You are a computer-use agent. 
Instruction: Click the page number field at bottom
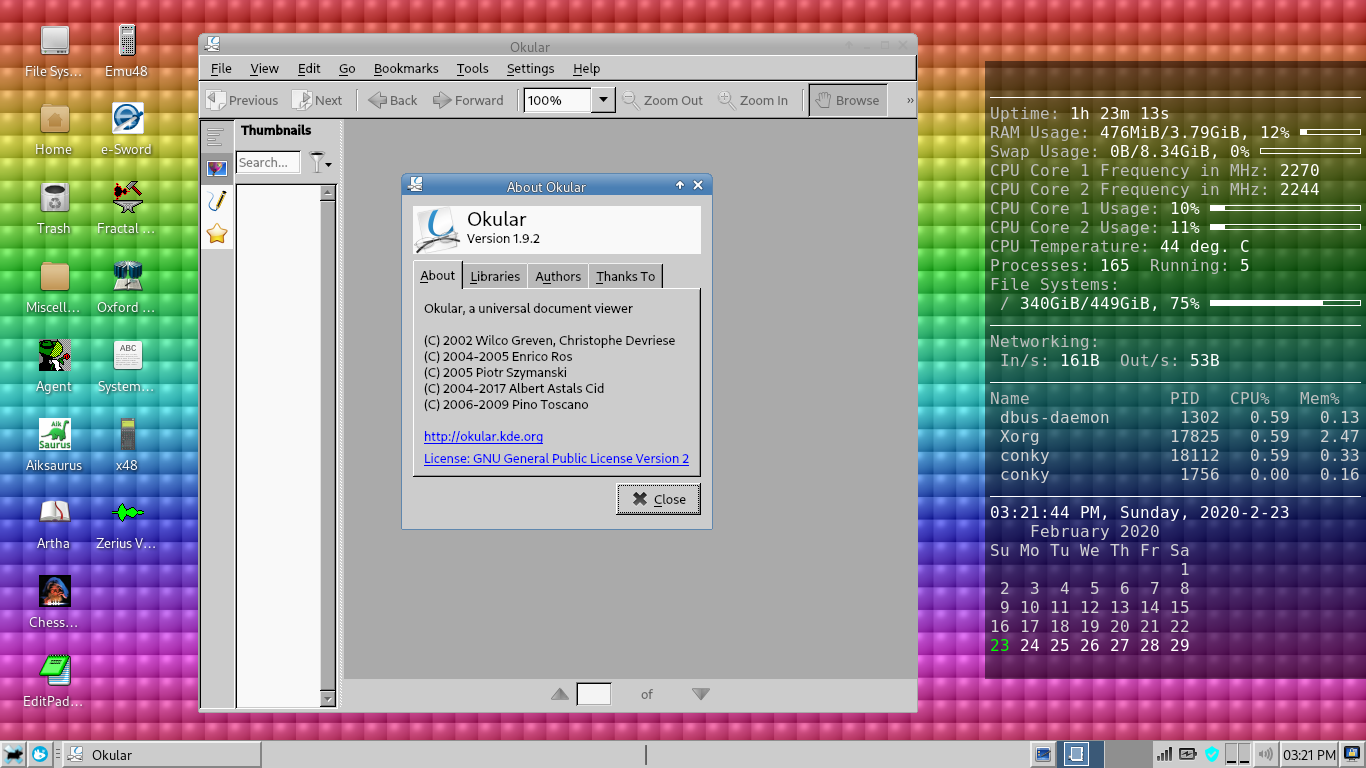594,694
